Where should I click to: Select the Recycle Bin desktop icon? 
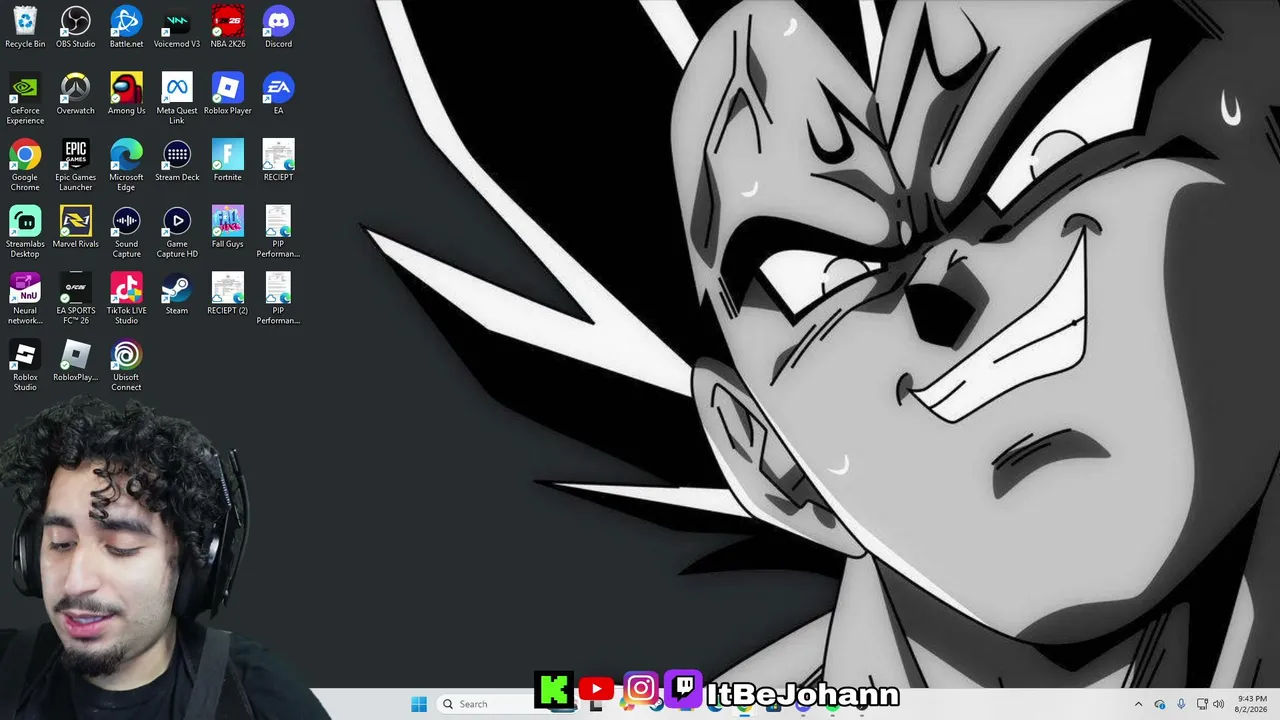click(x=25, y=27)
